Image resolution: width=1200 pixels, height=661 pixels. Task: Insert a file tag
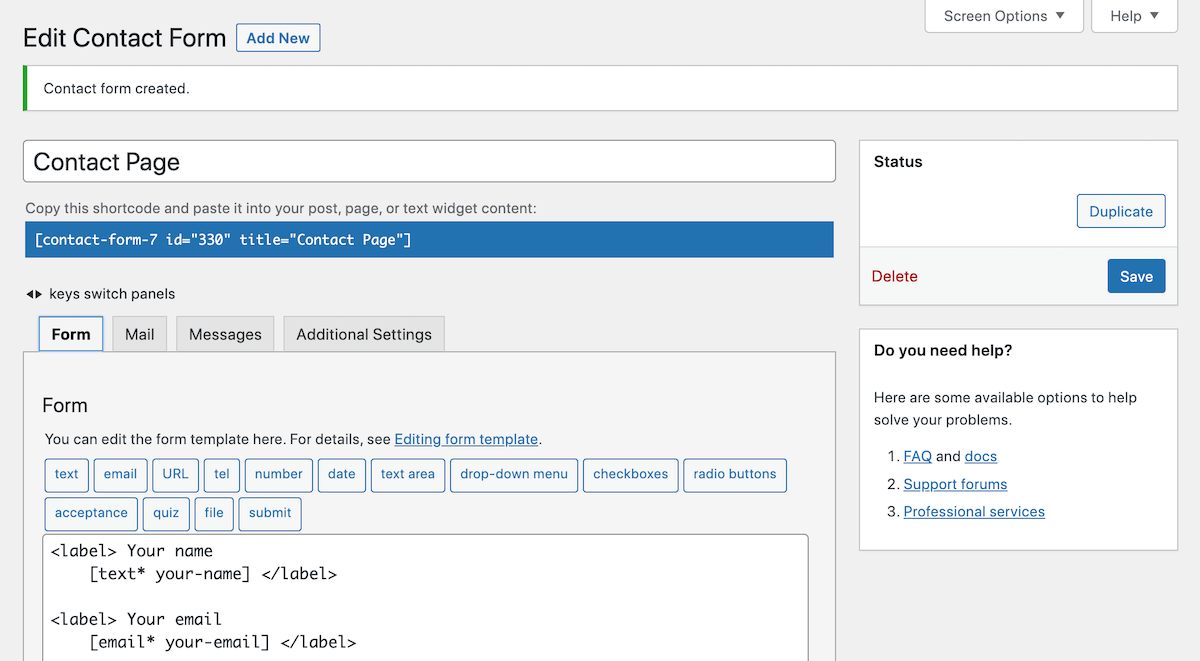(214, 513)
